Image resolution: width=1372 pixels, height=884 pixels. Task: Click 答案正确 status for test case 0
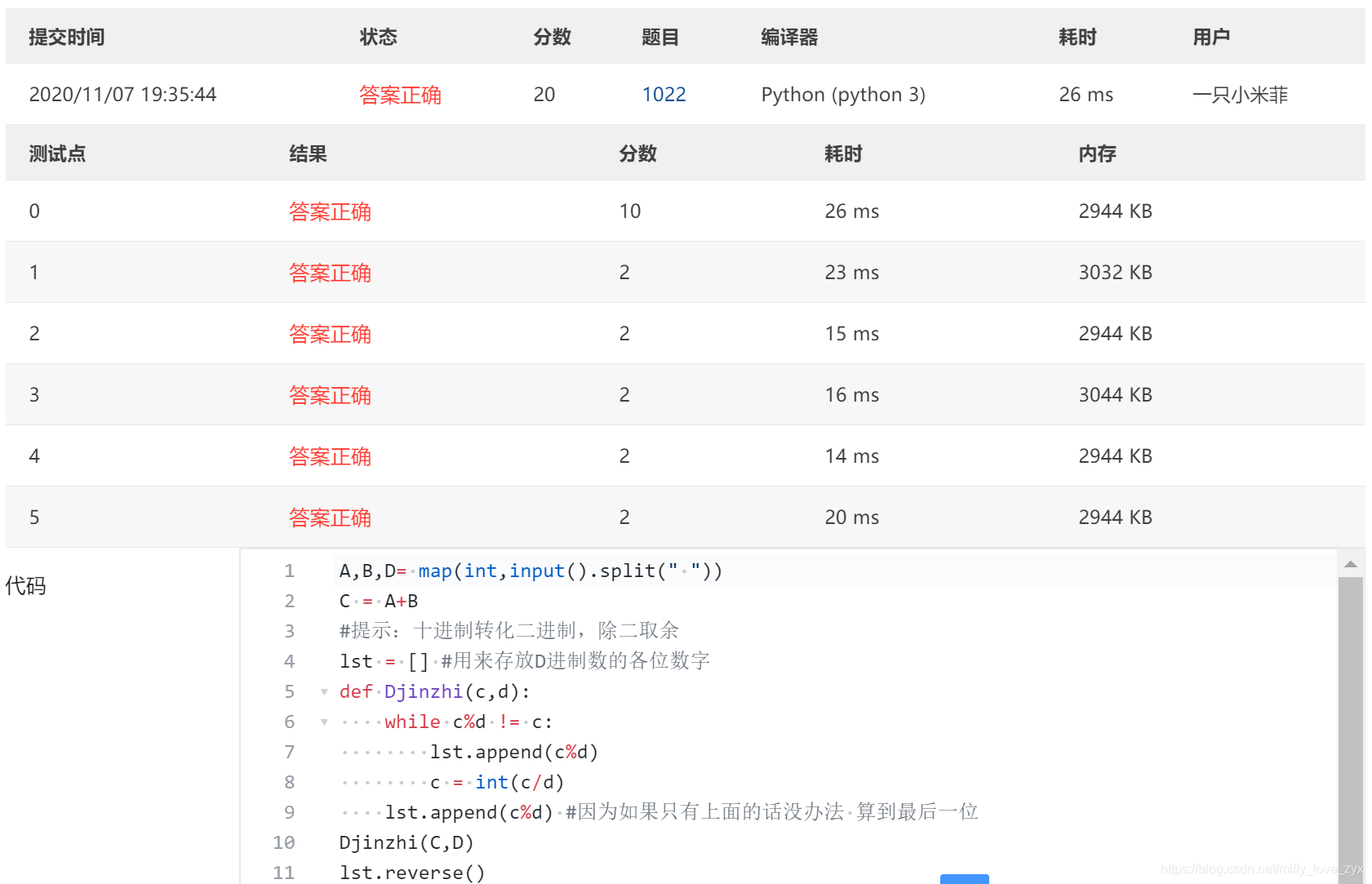(x=330, y=211)
